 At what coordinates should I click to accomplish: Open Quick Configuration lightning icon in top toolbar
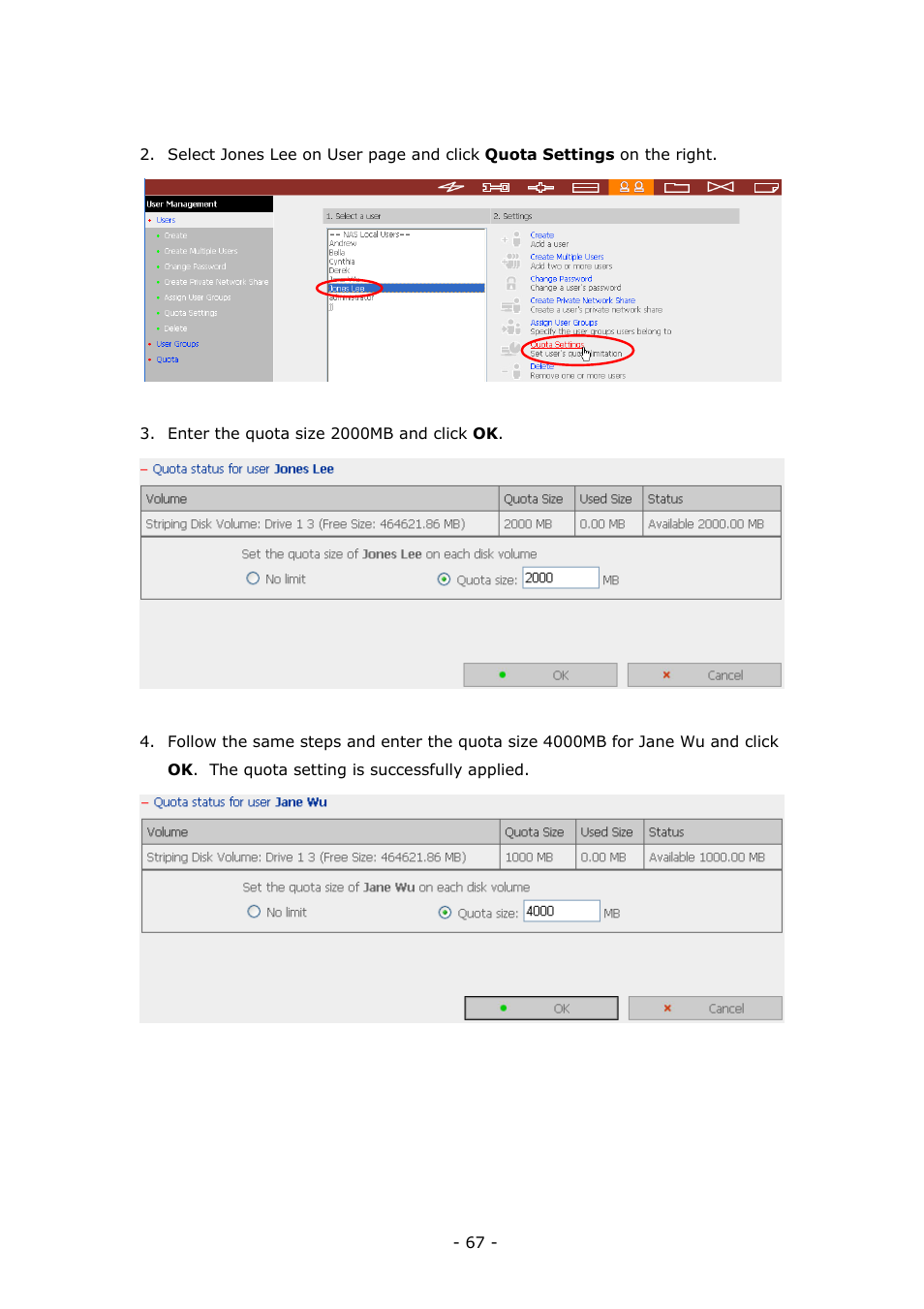tap(450, 187)
